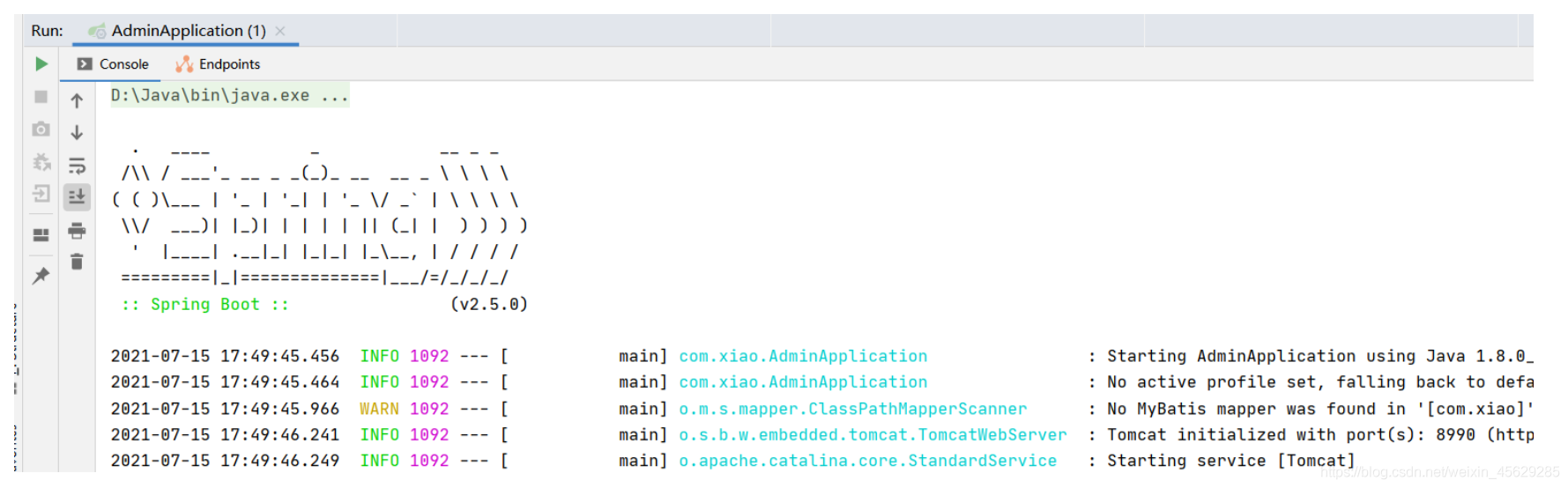Image resolution: width=1568 pixels, height=488 pixels.
Task: Click com.xiao.AdminApplication in the 17:49:45.464 line
Action: point(803,381)
